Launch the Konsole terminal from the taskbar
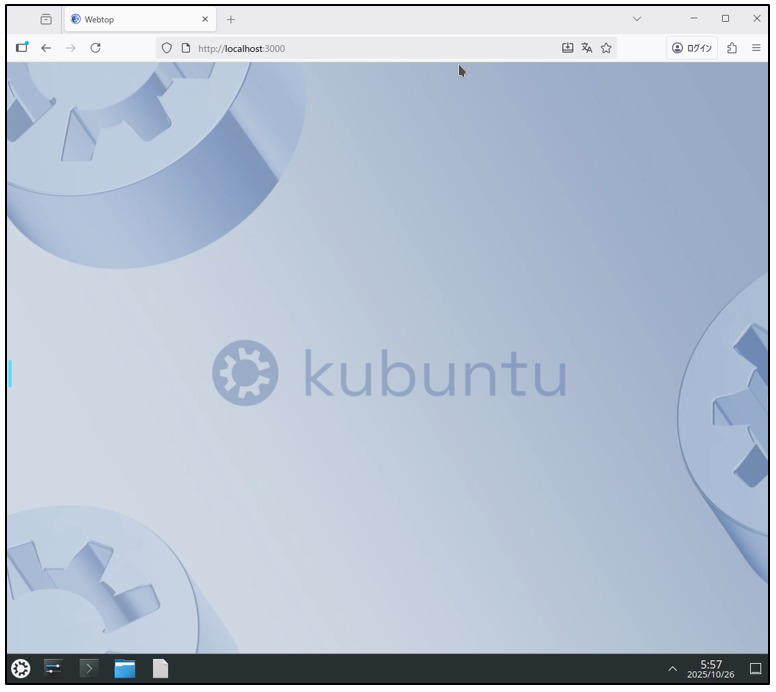The image size is (776, 692). [x=89, y=669]
